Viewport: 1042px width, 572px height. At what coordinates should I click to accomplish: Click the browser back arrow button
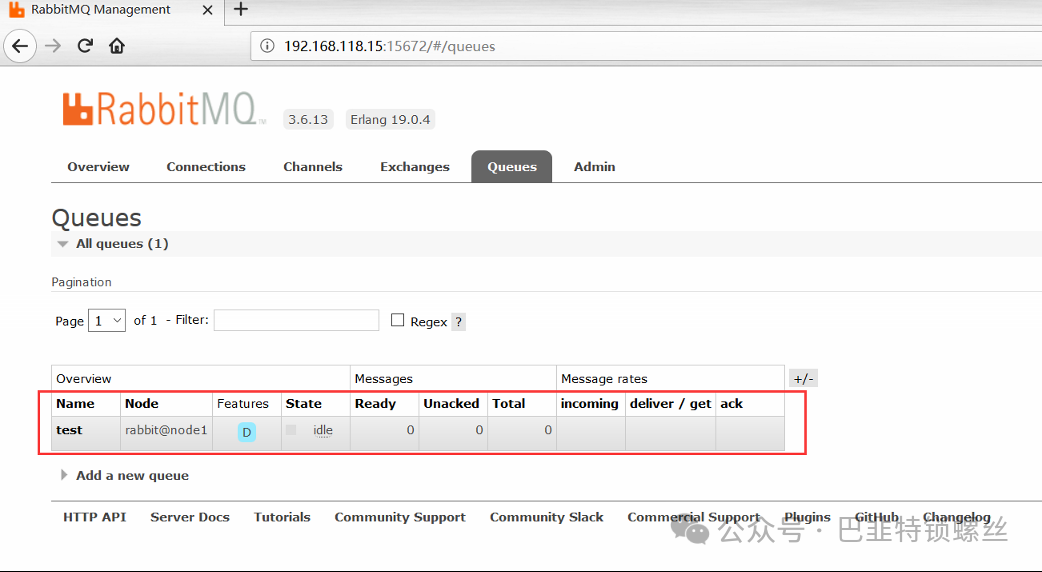click(x=20, y=46)
